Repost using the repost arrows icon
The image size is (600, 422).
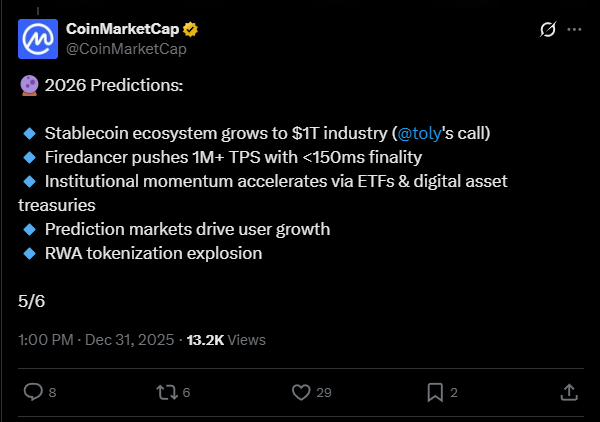point(167,392)
